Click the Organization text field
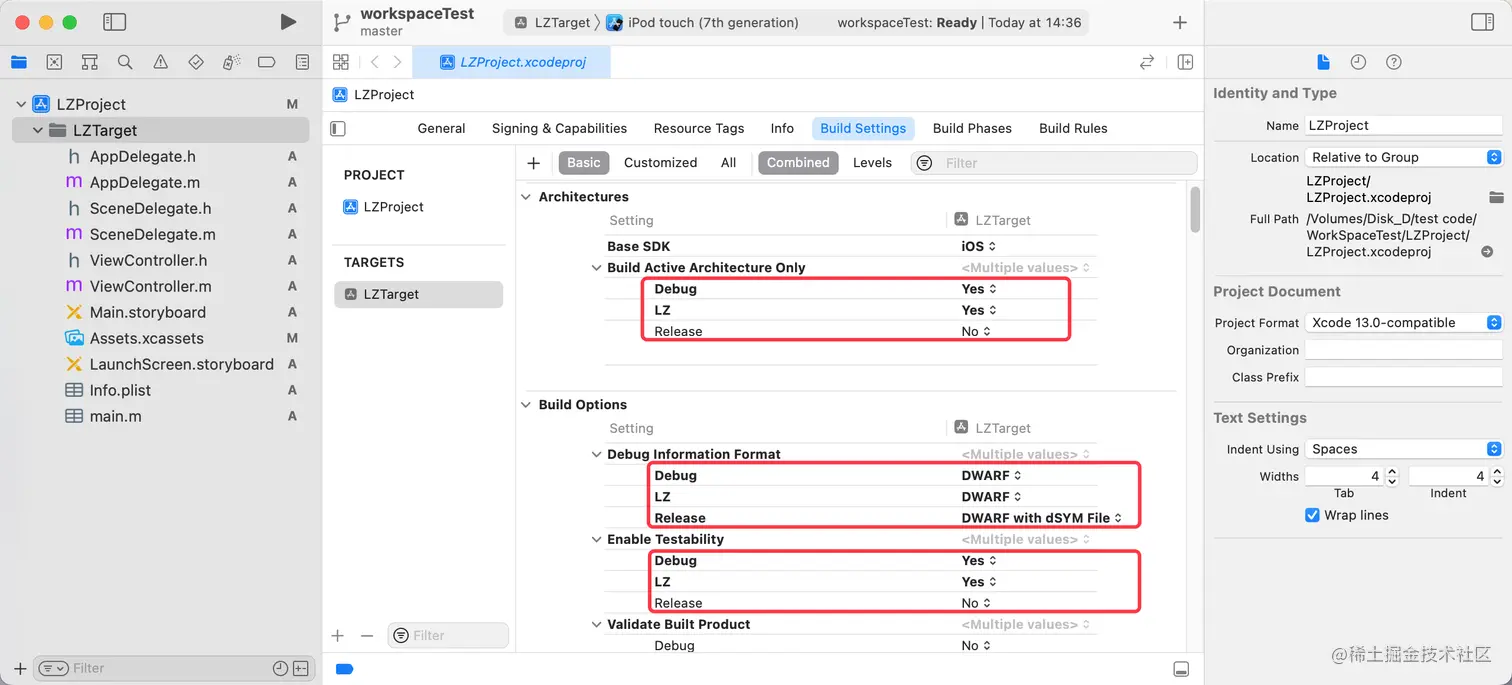 click(x=1404, y=350)
